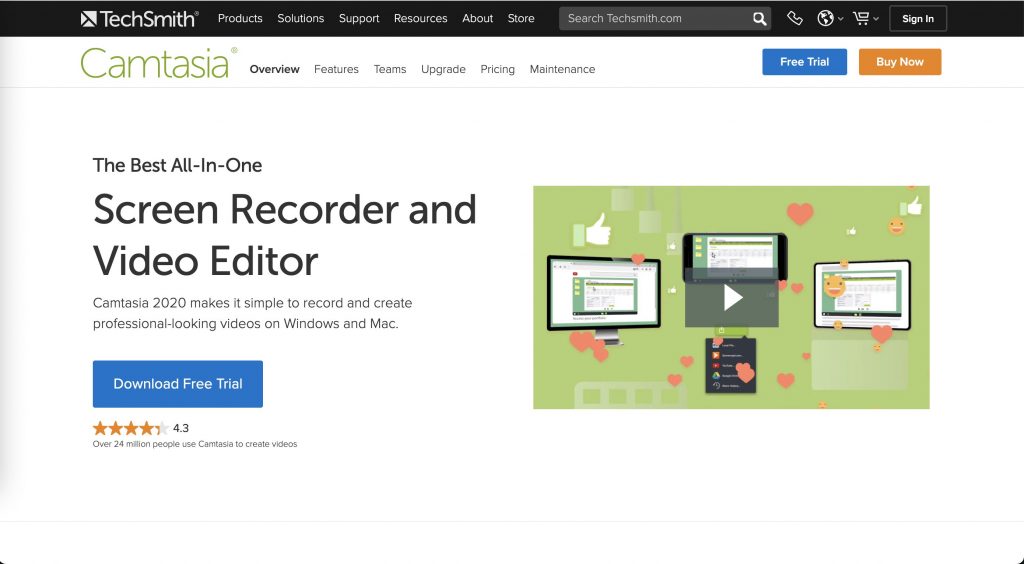1024x564 pixels.
Task: Click the 4.3 rating value
Action: 181,428
